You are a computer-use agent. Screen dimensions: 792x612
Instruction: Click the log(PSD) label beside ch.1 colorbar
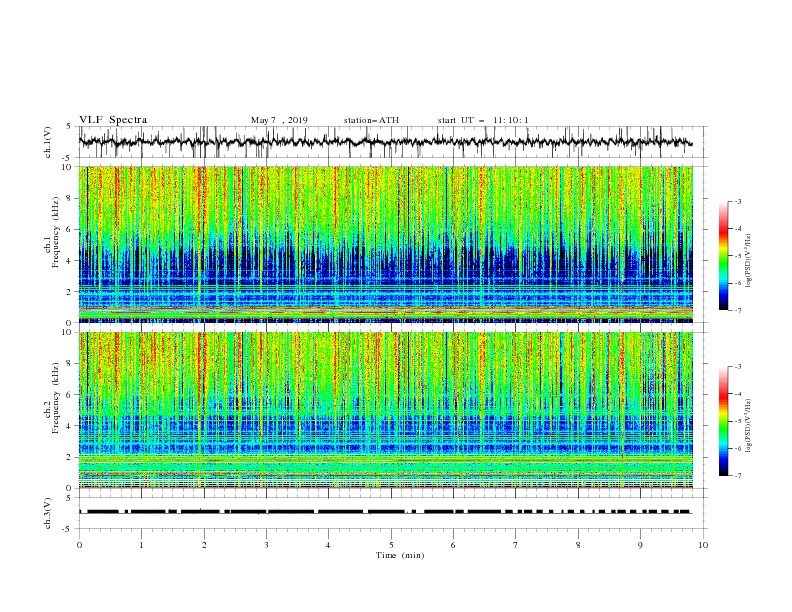pyautogui.click(x=749, y=261)
